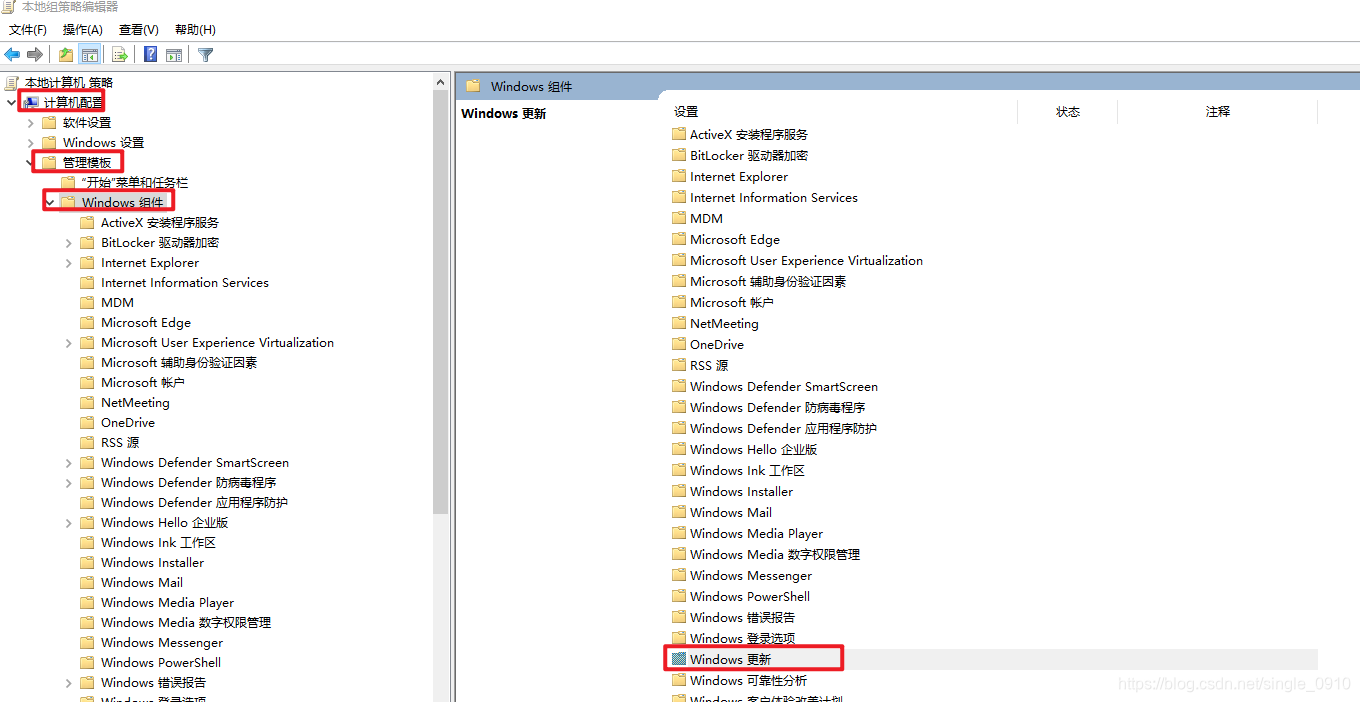Expand the Internet Explorer node in tree

tap(69, 262)
